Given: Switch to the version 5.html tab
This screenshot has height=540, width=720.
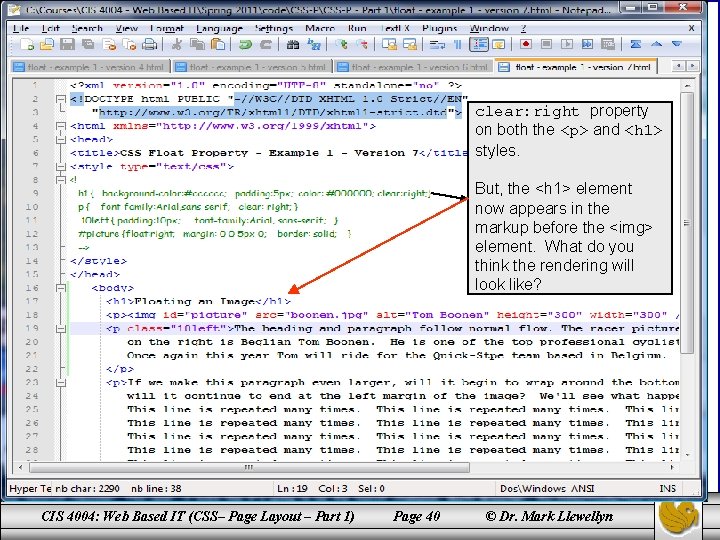Looking at the screenshot, I should click(x=251, y=67).
